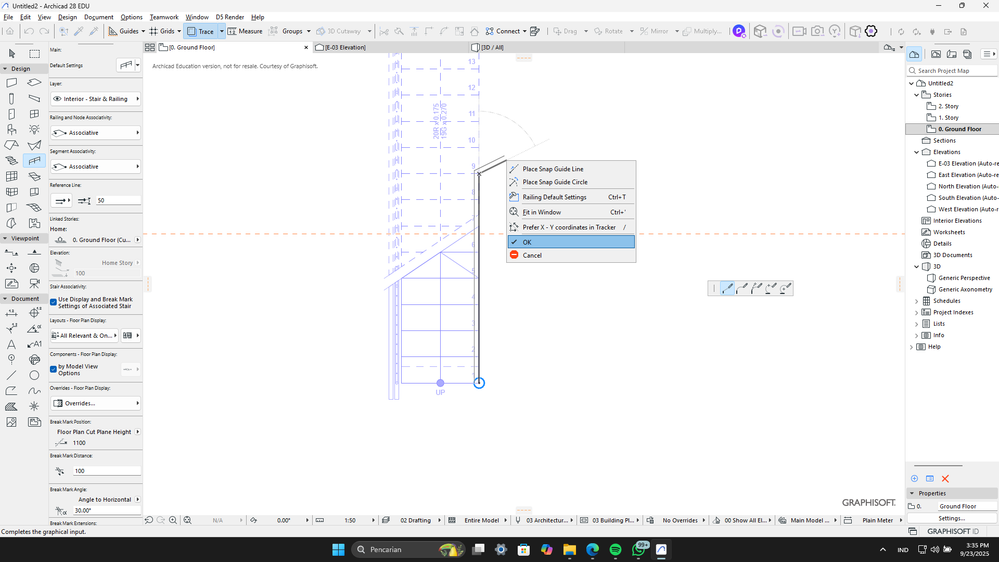
Task: Select the Slab tool
Action: 34,83
